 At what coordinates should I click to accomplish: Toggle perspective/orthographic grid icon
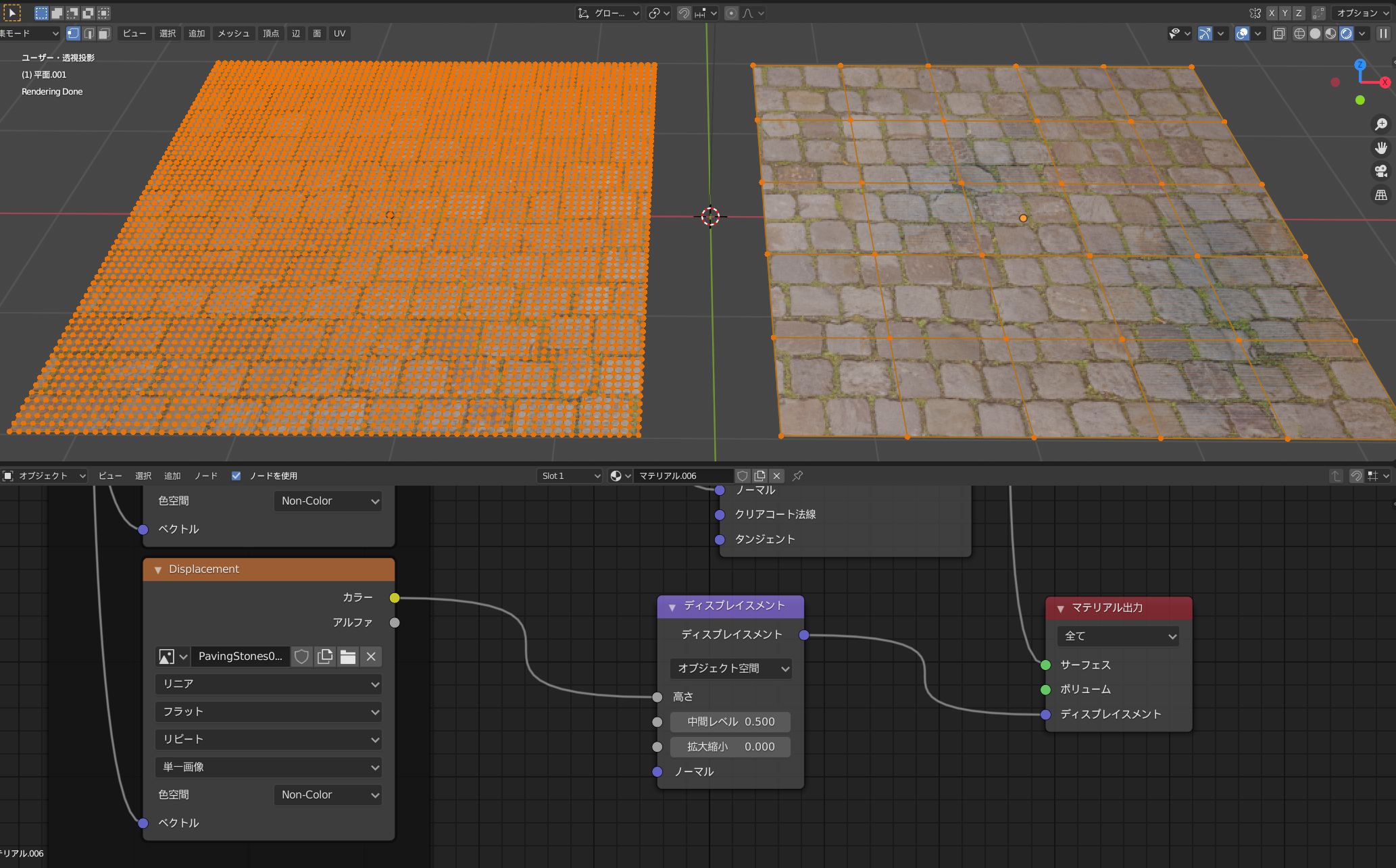(1381, 195)
